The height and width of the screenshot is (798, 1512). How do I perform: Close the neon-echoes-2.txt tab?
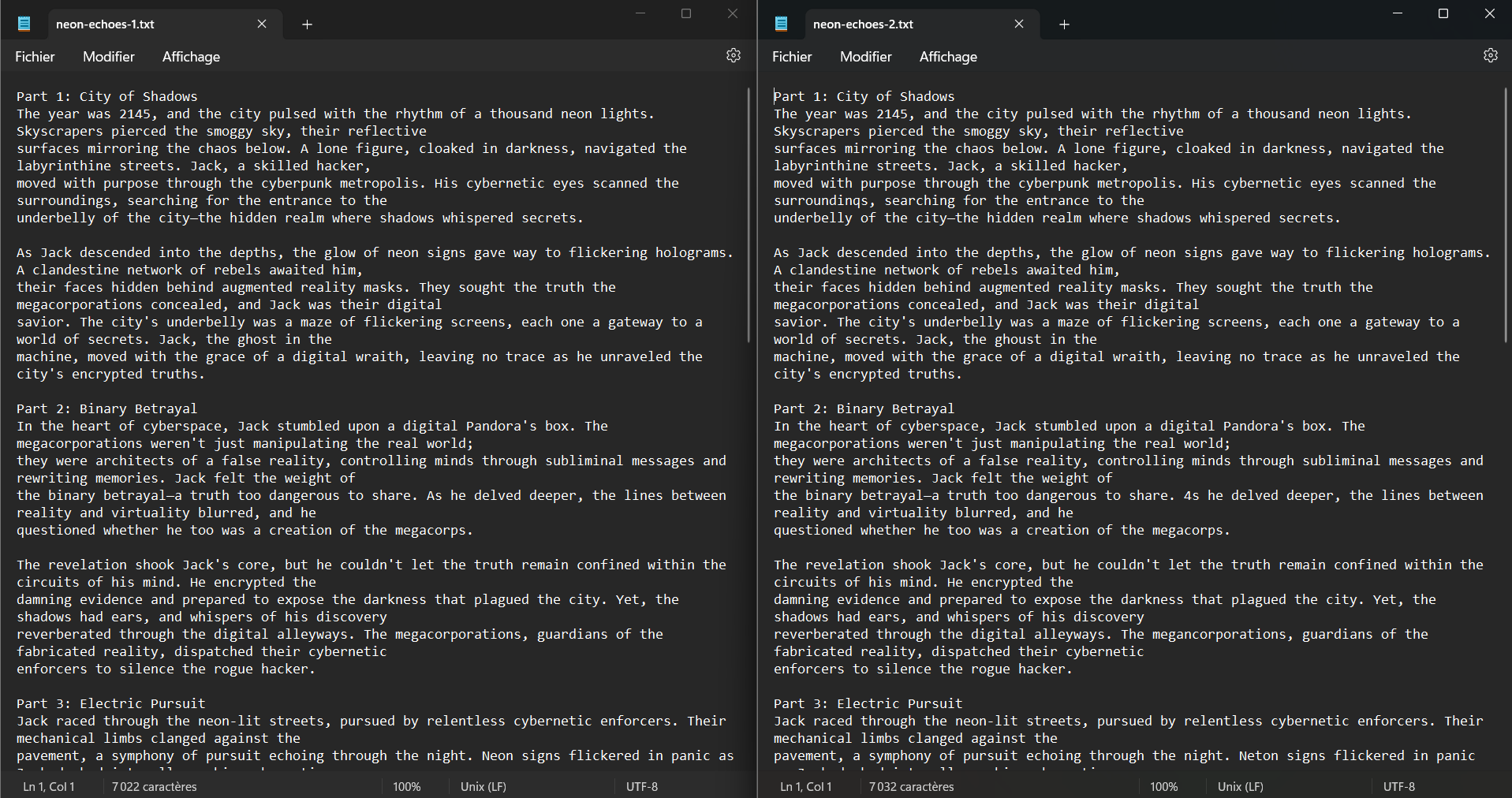pyautogui.click(x=1019, y=24)
